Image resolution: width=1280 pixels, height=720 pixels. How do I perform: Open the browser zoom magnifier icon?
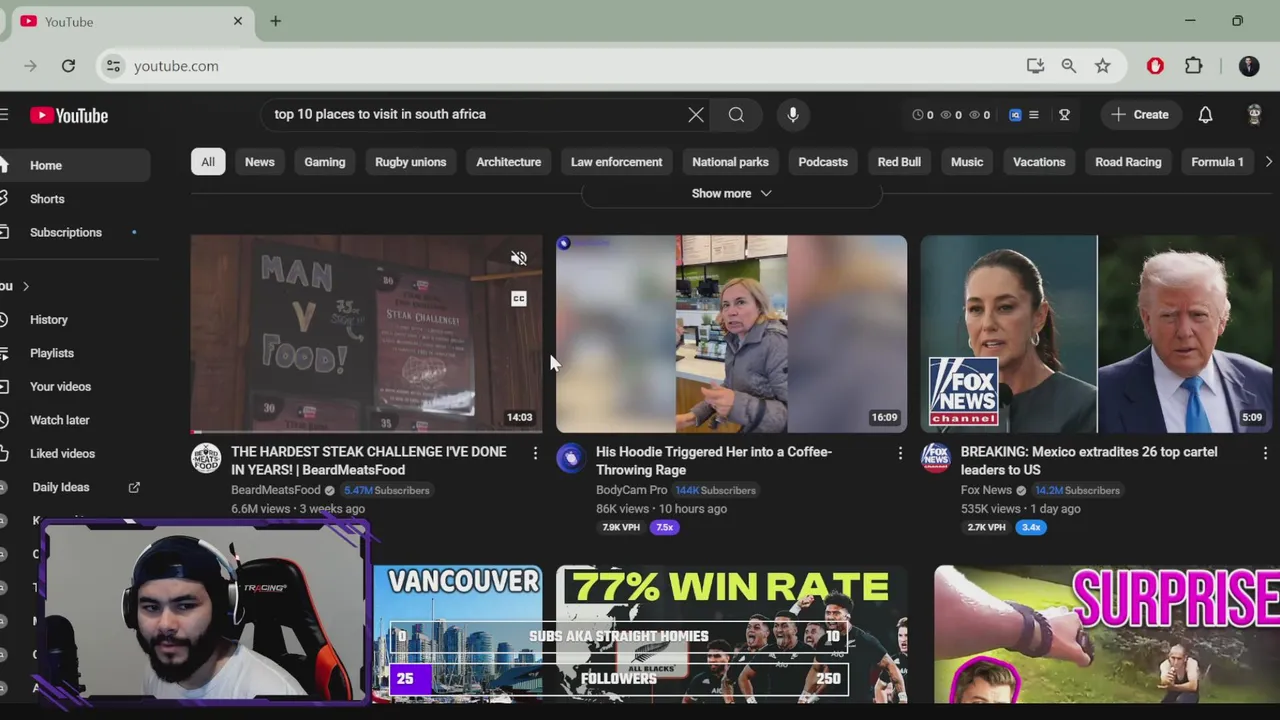tap(1069, 66)
